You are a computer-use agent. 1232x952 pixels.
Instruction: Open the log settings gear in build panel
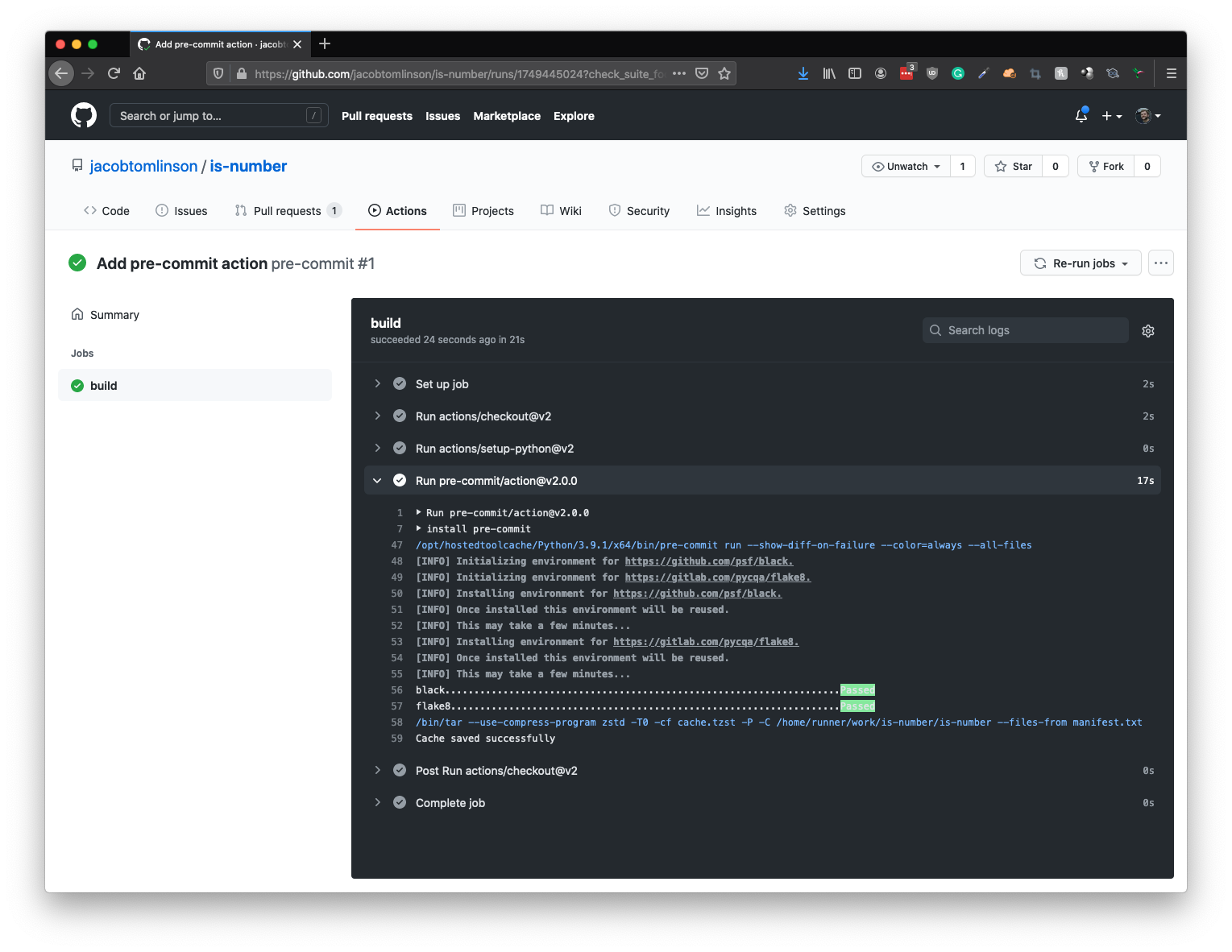tap(1147, 330)
